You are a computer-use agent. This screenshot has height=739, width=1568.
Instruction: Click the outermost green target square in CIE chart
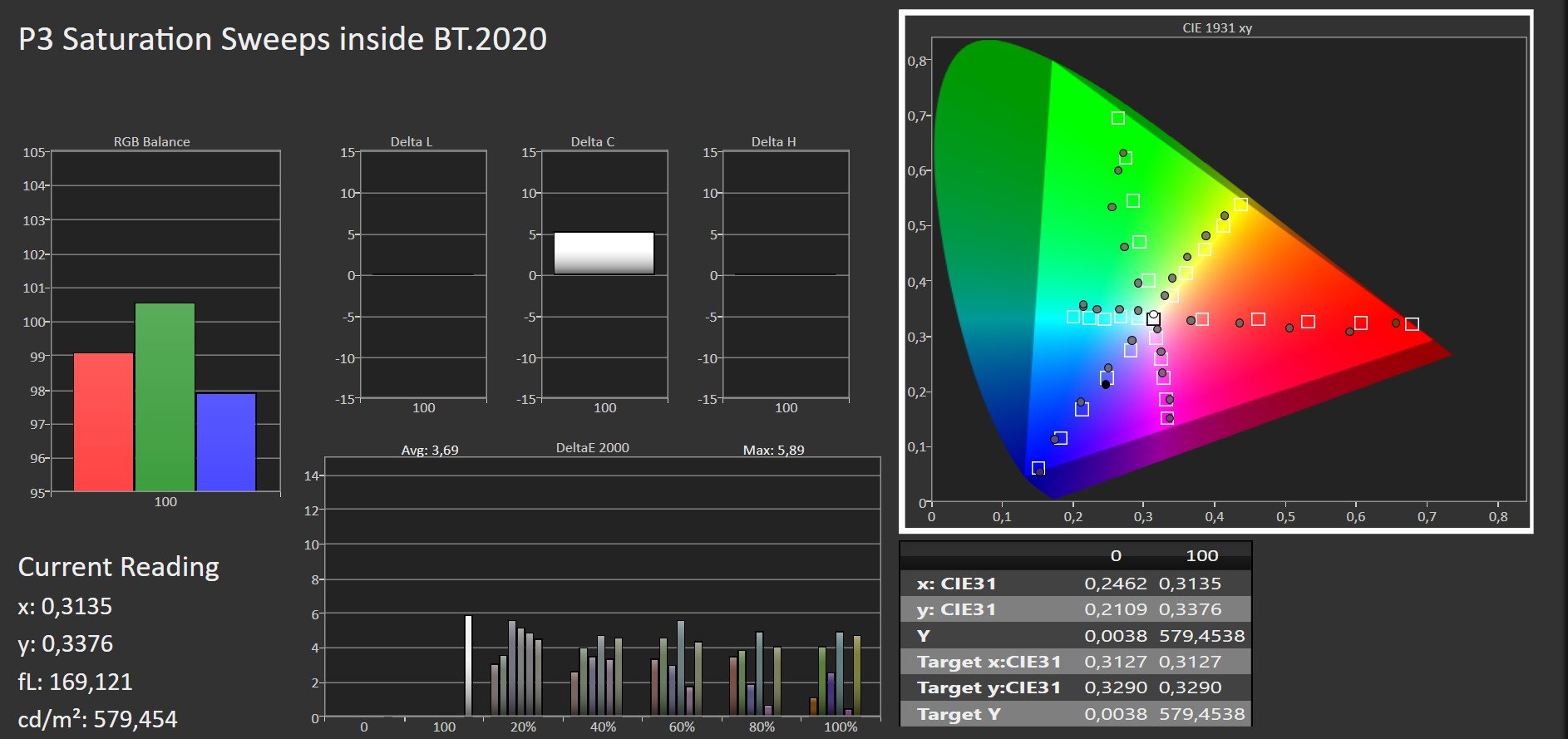(1118, 118)
